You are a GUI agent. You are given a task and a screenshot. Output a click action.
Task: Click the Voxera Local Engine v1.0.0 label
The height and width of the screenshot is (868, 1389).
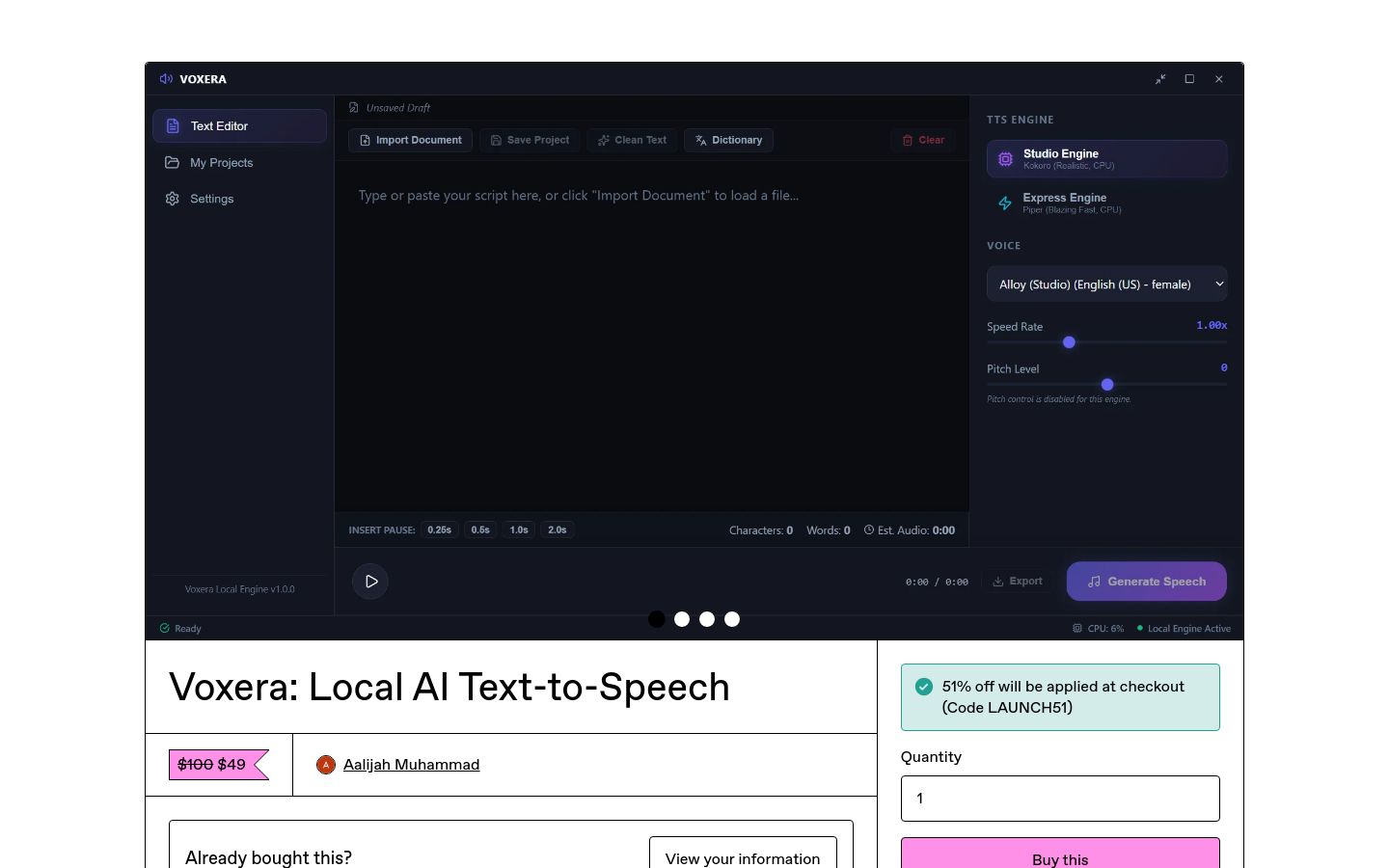tap(240, 589)
